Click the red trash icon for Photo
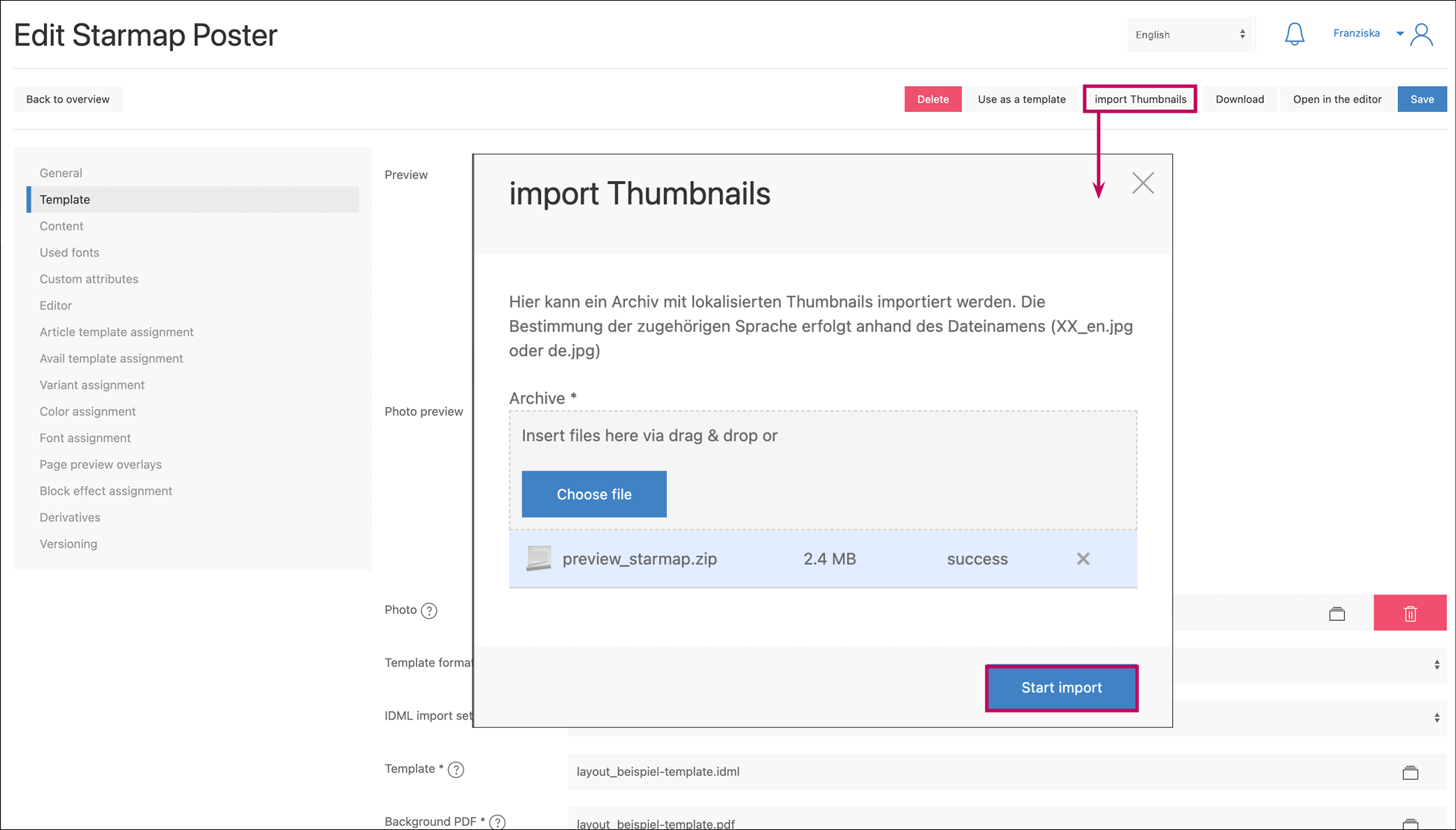The height and width of the screenshot is (830, 1456). click(x=1410, y=613)
